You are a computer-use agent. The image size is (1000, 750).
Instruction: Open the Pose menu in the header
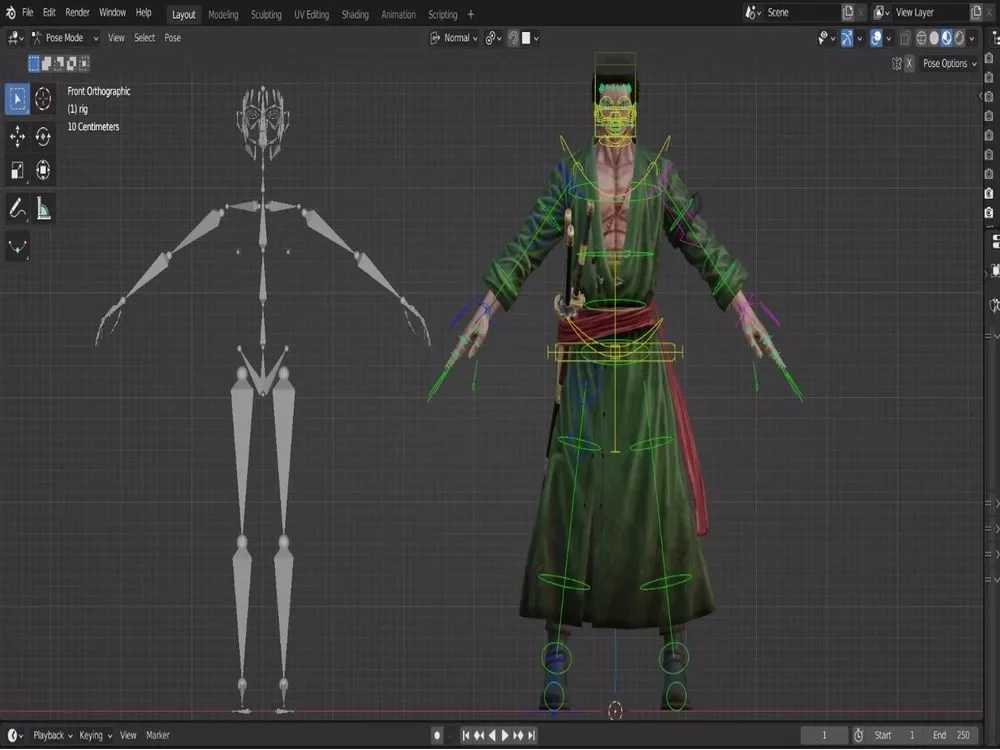click(x=171, y=37)
